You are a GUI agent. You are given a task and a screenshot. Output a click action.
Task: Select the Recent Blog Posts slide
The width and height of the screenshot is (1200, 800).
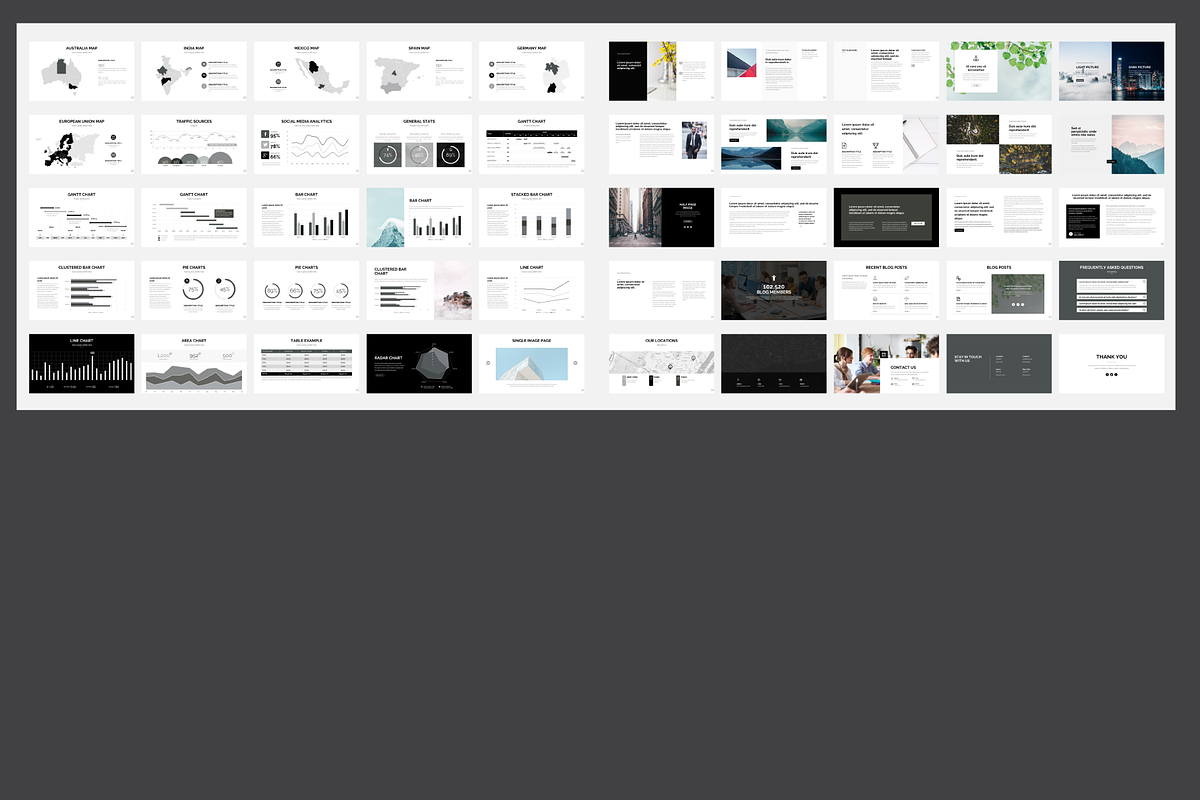(887, 290)
